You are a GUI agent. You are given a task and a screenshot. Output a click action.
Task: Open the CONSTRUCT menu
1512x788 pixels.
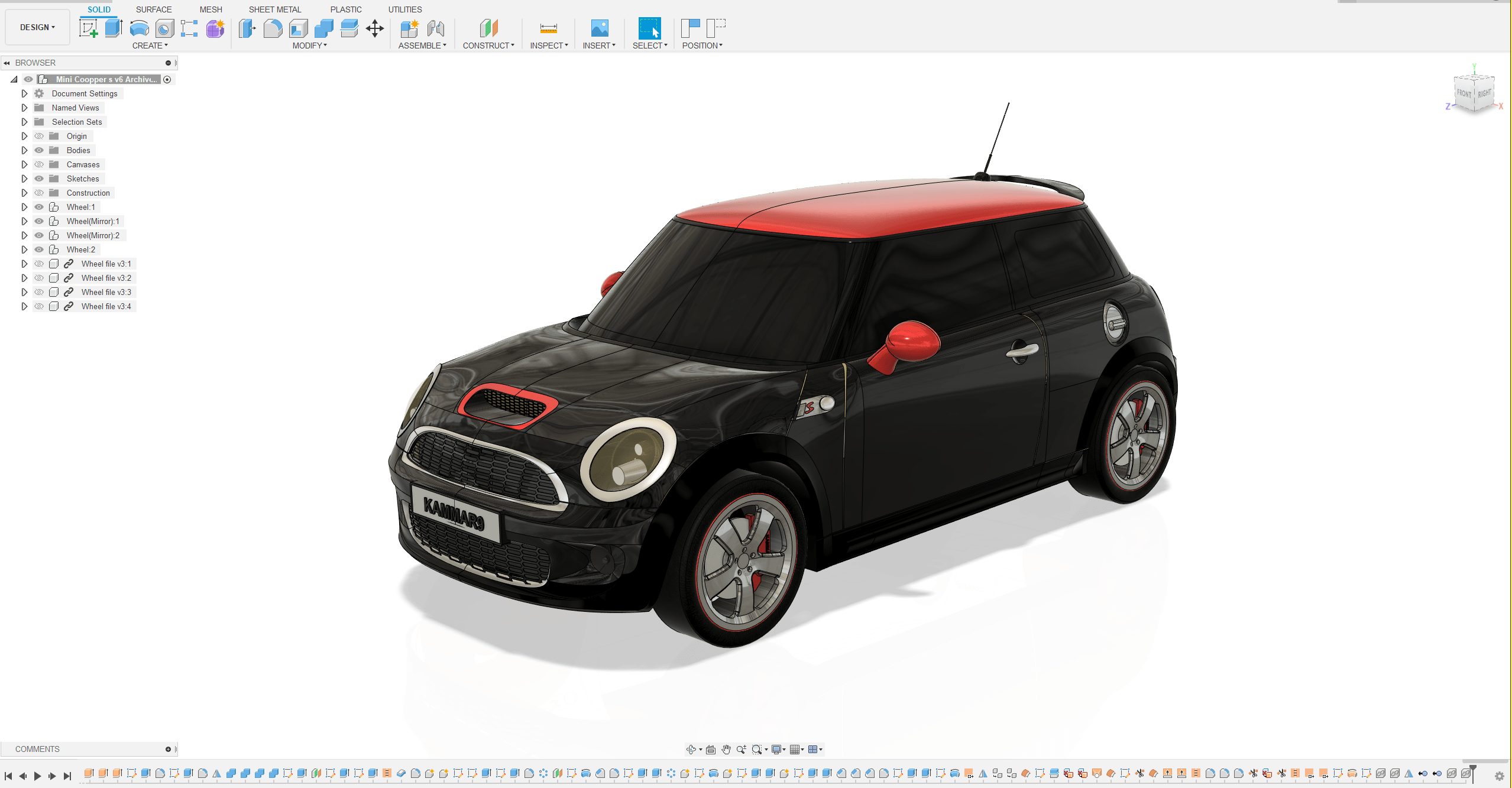(488, 46)
